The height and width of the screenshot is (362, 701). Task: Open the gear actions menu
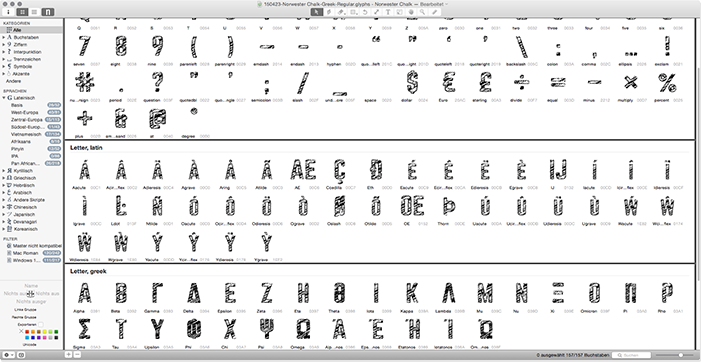coord(8,355)
